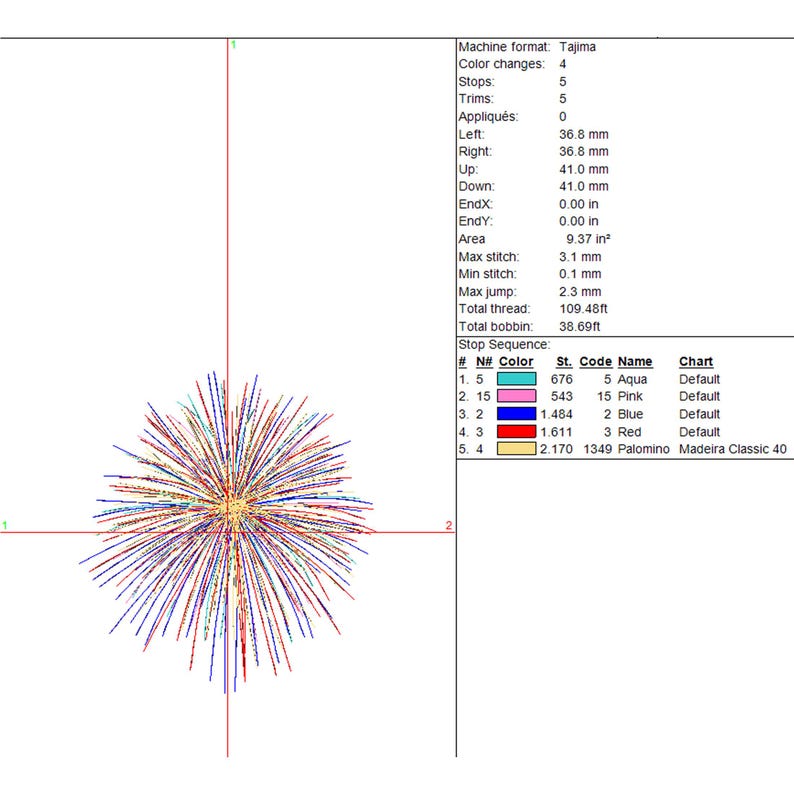
Task: Click the 'Total thread:' label
Action: (494, 309)
